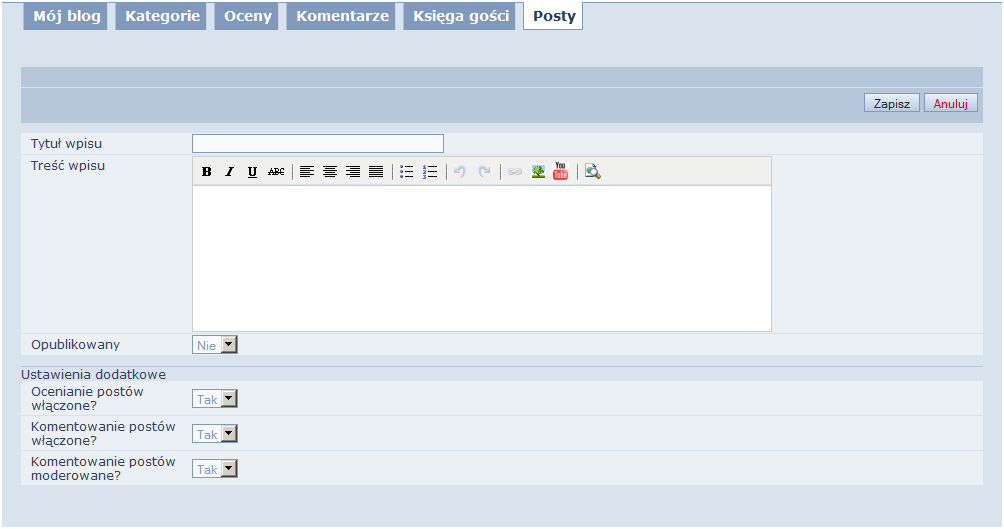Click the Anuluj button
The image size is (1004, 529).
(x=950, y=103)
